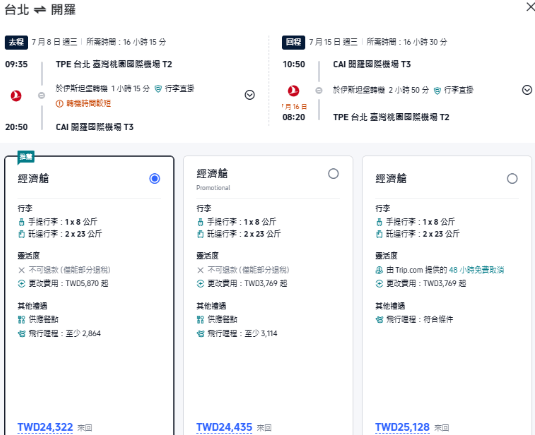Open the 48-hour free cancellation link

476,270
